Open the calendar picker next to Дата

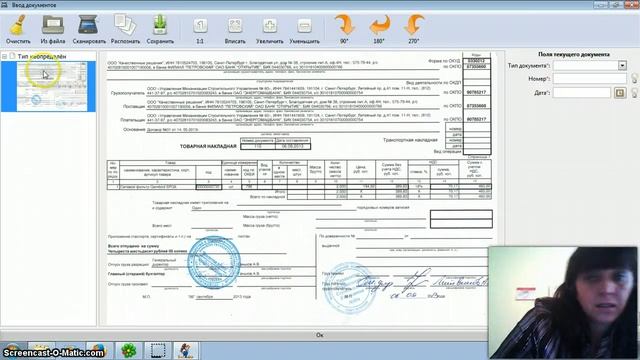point(620,93)
